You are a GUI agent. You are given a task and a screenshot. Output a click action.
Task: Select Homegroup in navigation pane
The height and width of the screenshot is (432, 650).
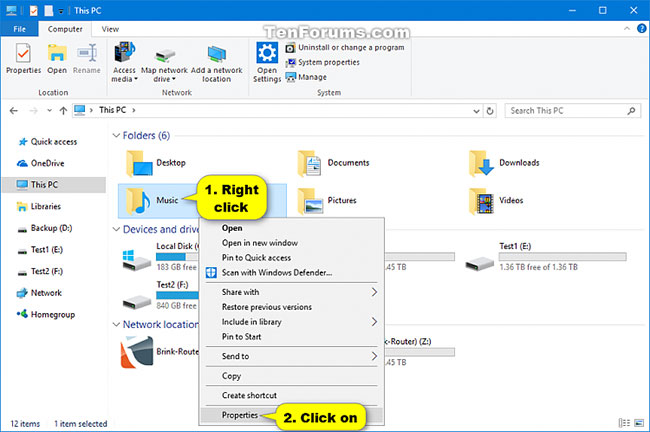click(x=46, y=315)
